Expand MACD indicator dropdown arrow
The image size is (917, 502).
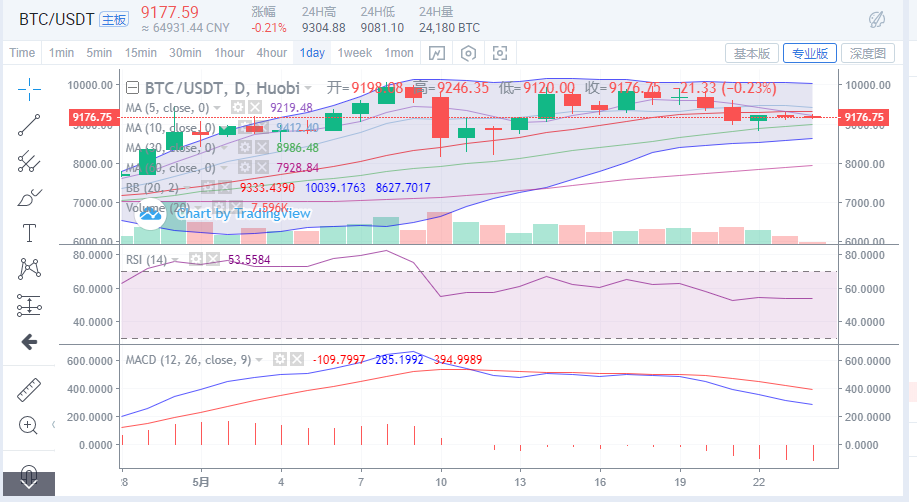[259, 360]
